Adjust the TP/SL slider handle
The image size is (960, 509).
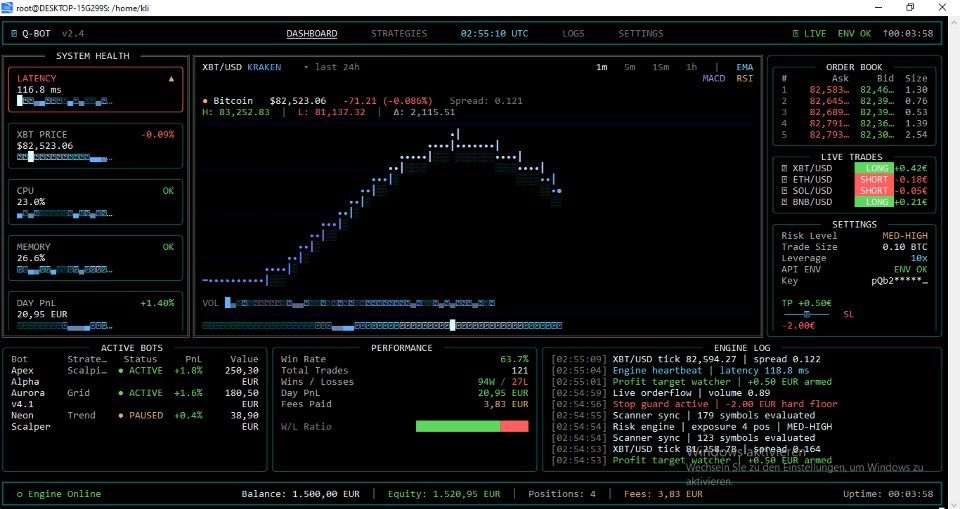807,314
